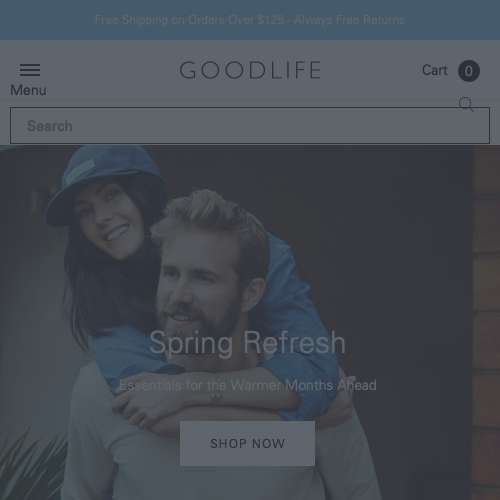Click the 'Always Free Returns' banner phrase
Viewport: 500px width, 500px height.
(x=349, y=20)
